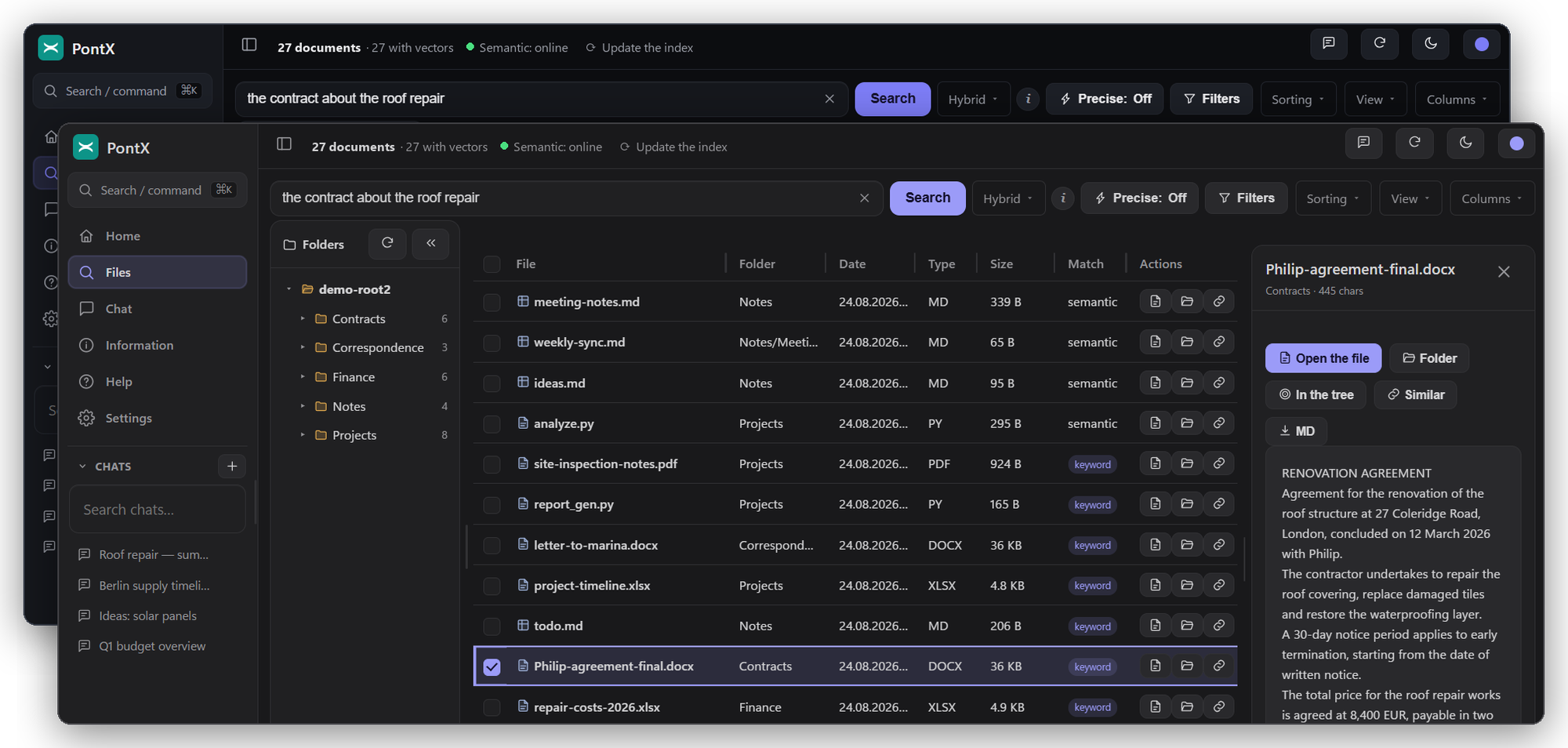1568x748 pixels.
Task: Click Update the index in front window
Action: [673, 147]
